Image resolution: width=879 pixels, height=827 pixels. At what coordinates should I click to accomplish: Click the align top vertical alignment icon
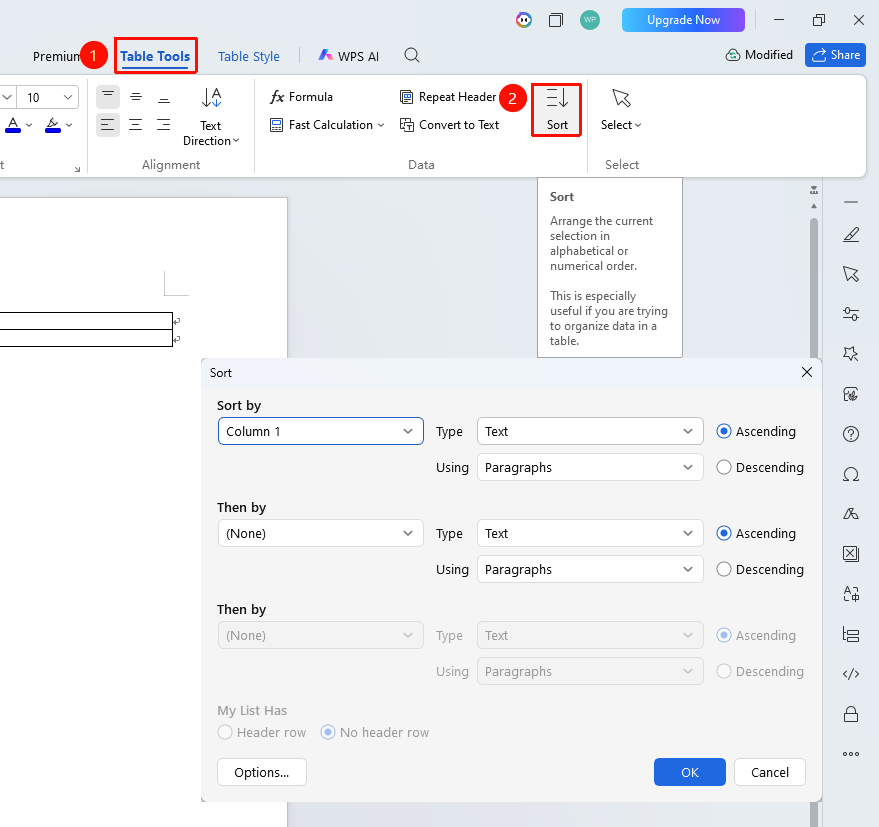click(108, 97)
